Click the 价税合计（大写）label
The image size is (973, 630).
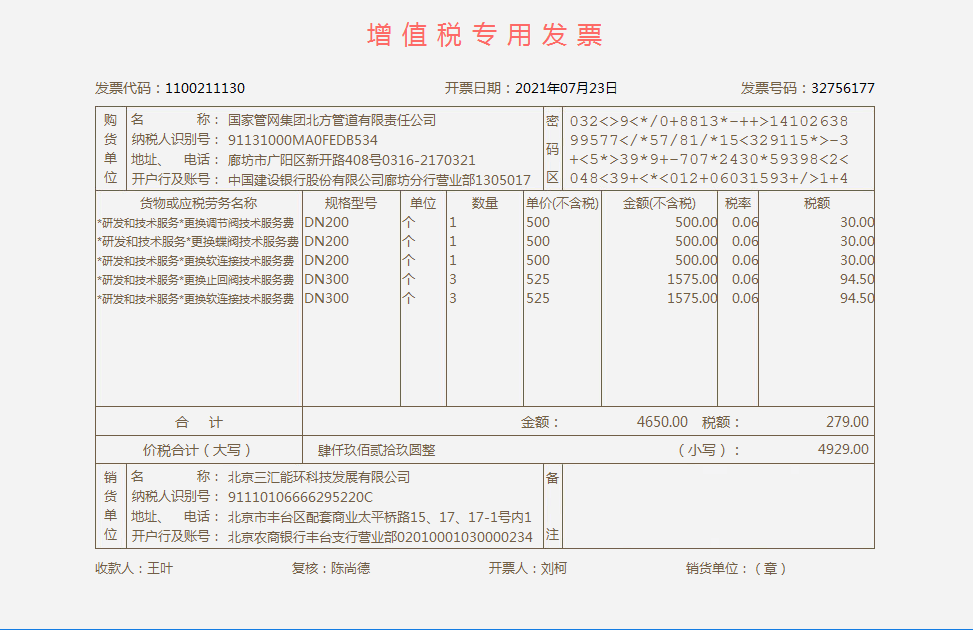click(x=197, y=450)
